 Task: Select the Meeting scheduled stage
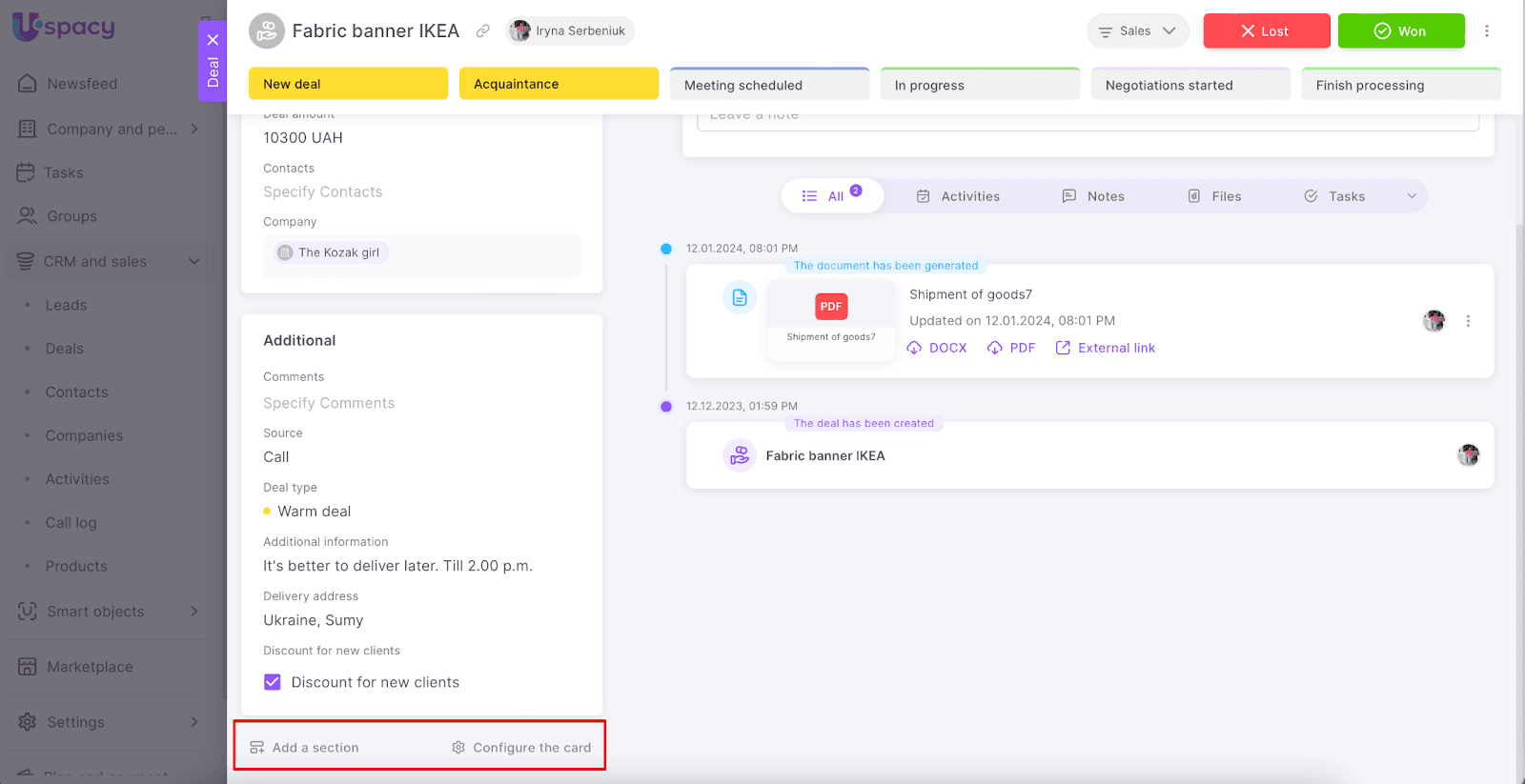pyautogui.click(x=769, y=85)
